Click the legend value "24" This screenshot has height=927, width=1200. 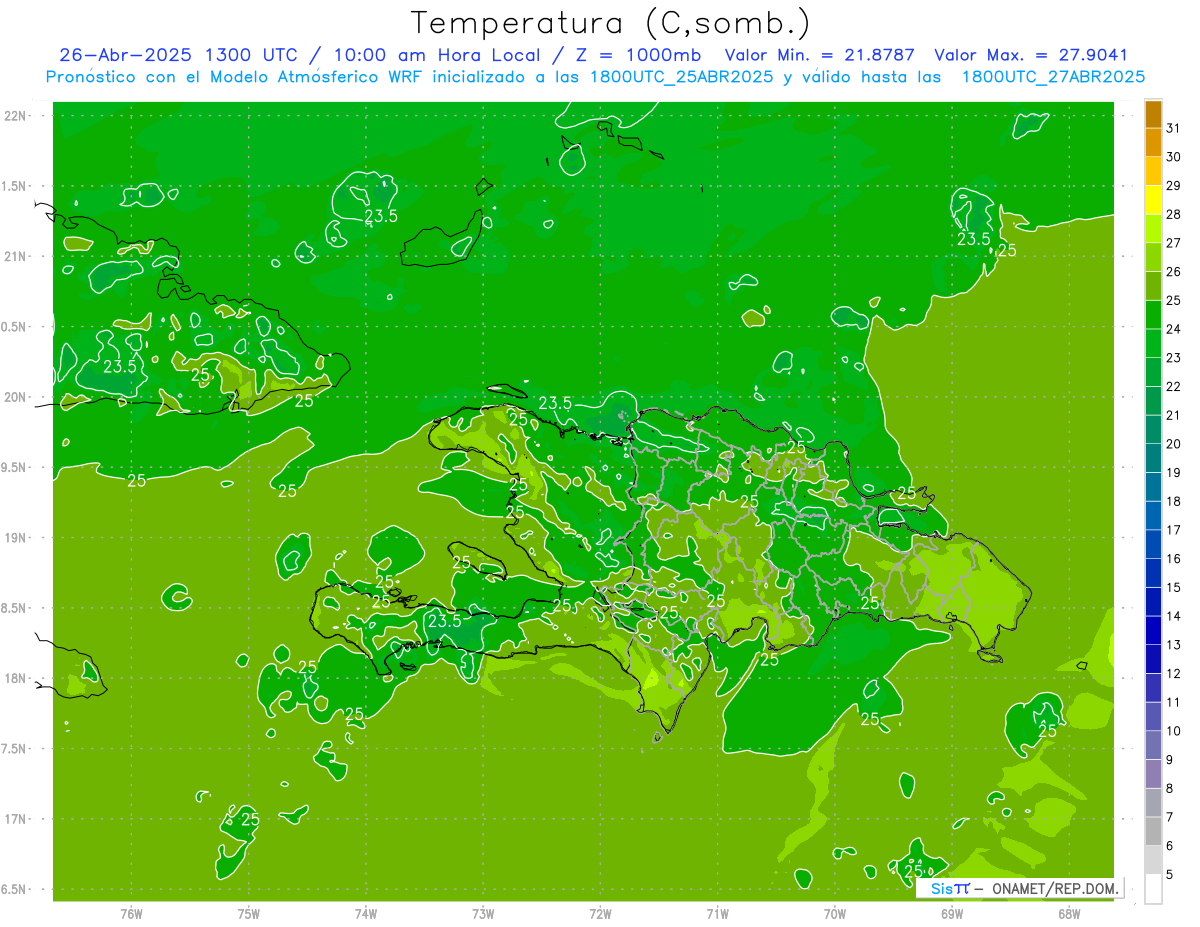tap(1173, 329)
